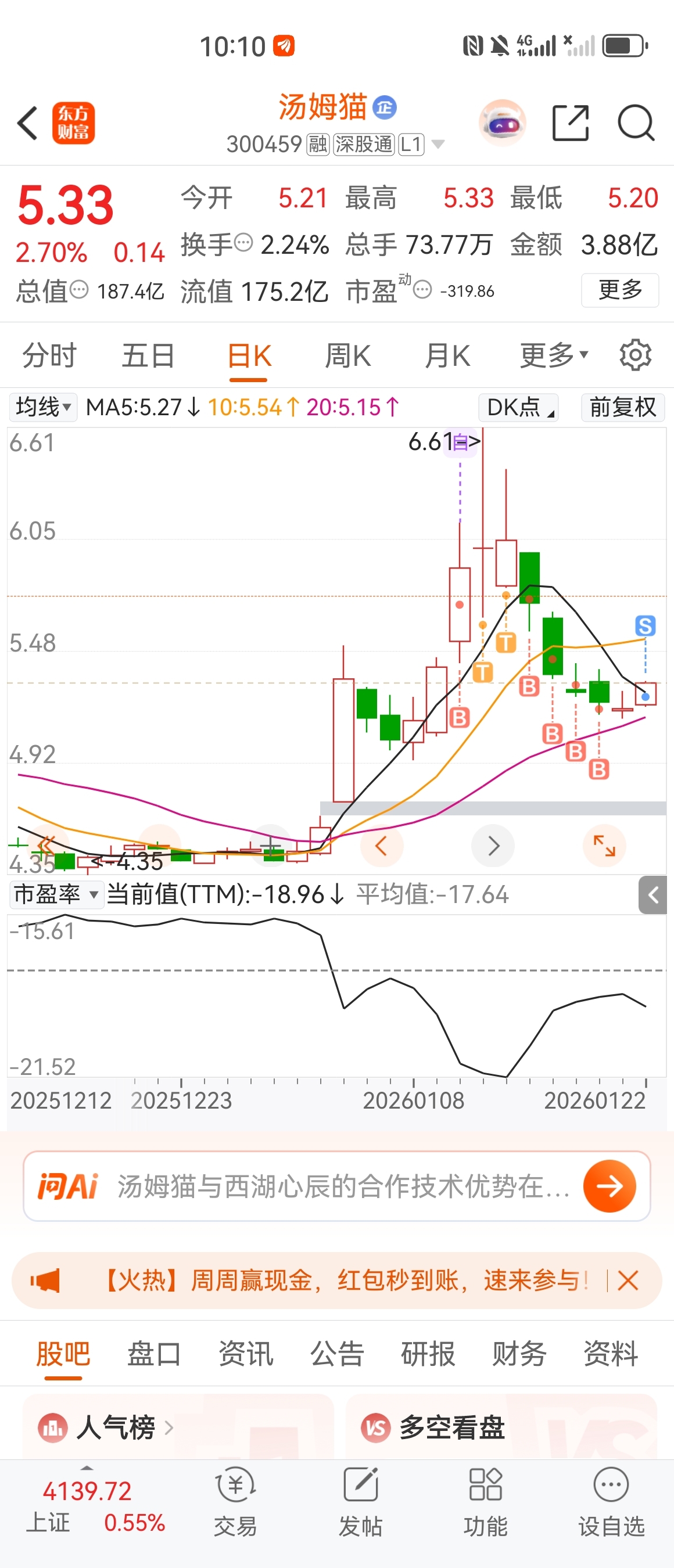This screenshot has height=1568, width=674.
Task: Tap the MA5:5.27 moving average label
Action: click(x=142, y=407)
